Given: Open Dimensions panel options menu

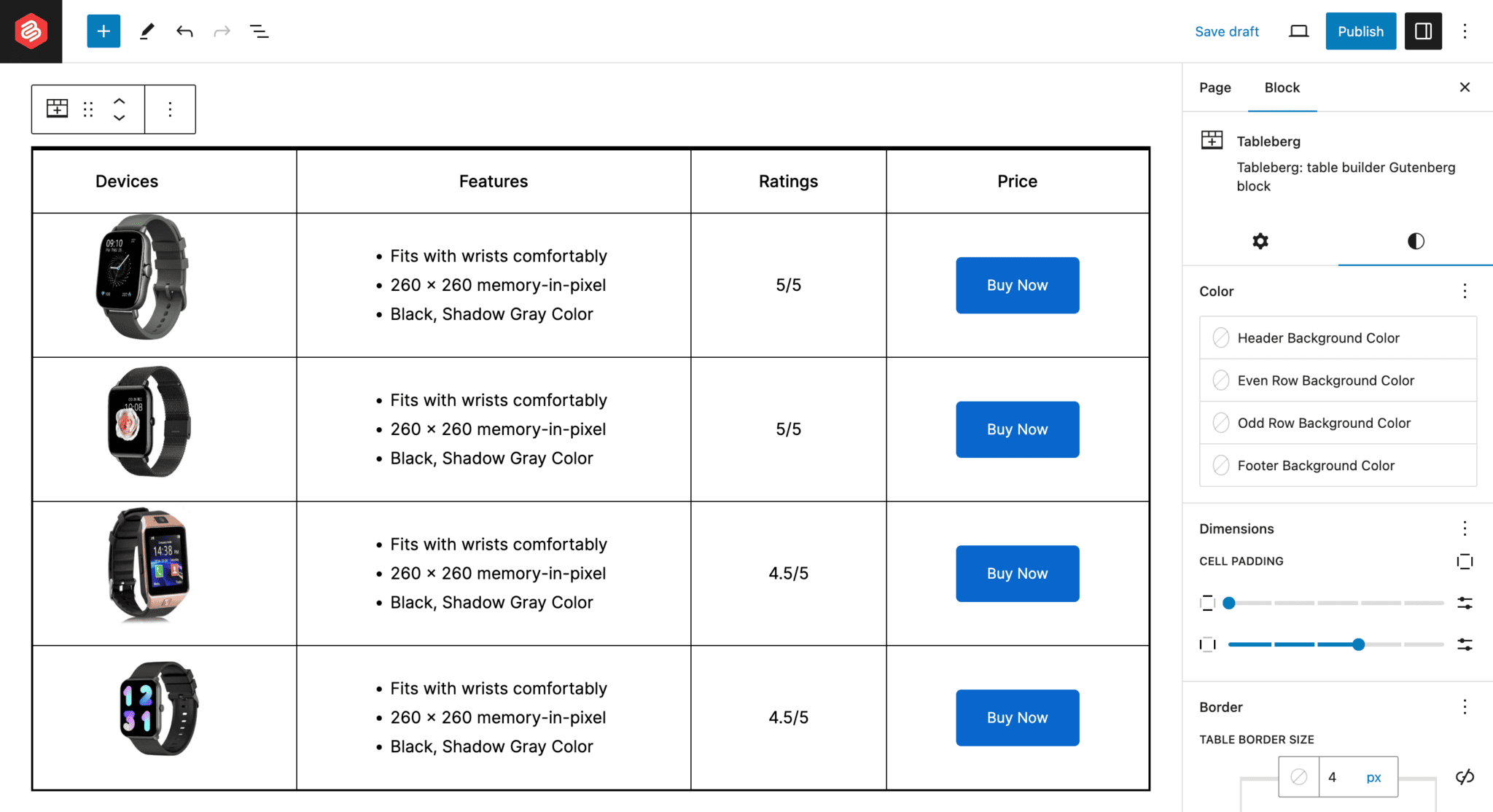Looking at the screenshot, I should coord(1464,528).
